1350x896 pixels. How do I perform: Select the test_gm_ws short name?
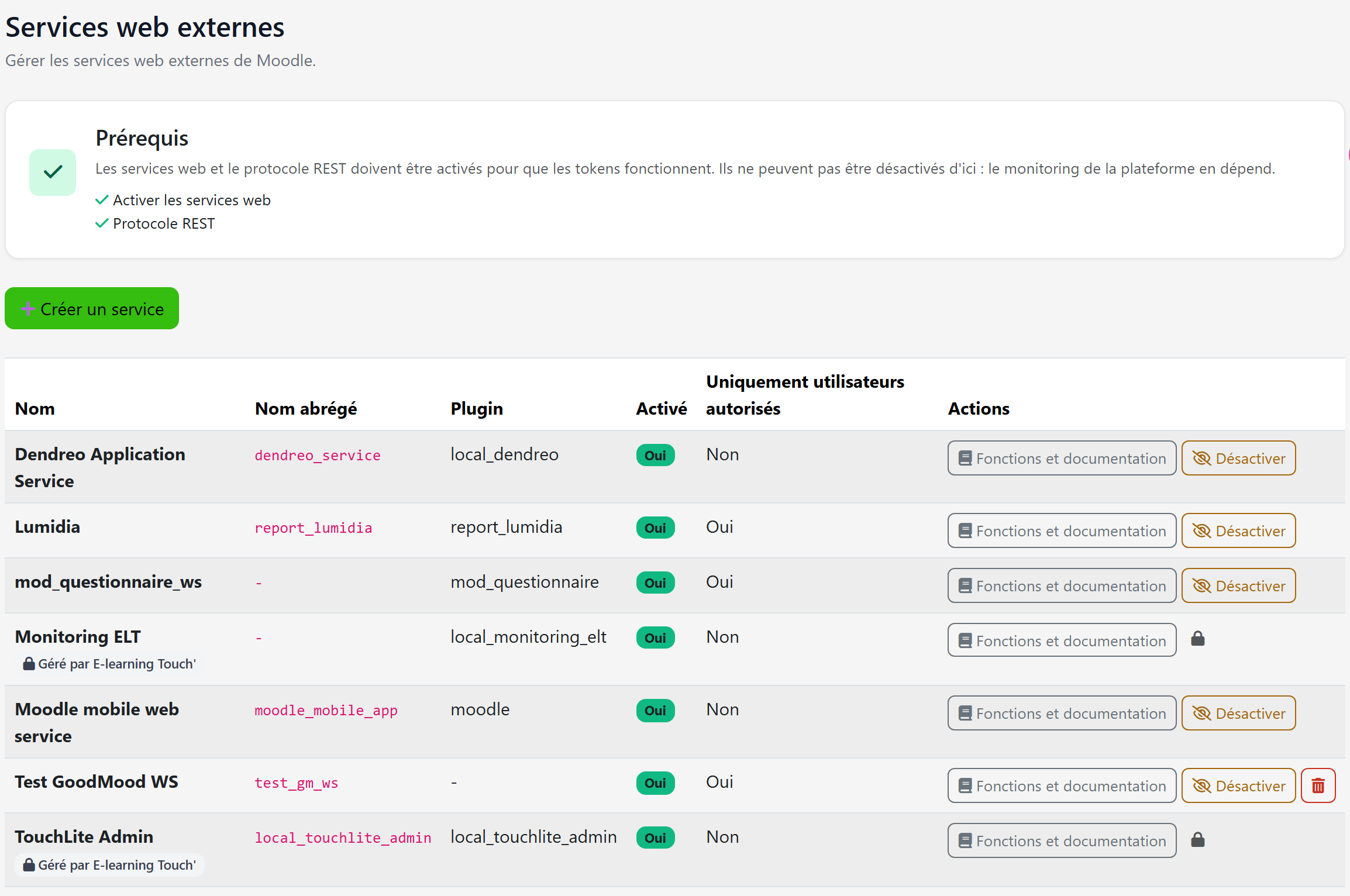297,783
